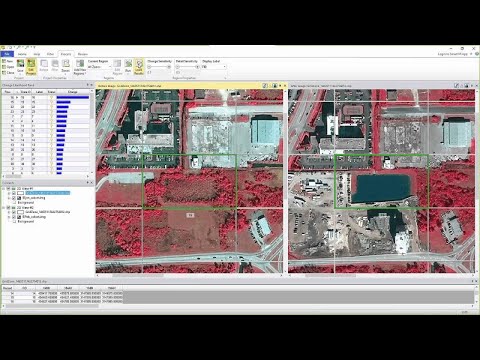Toggle visibility of img layer in View #1
The image size is (480, 360).
(x=14, y=198)
